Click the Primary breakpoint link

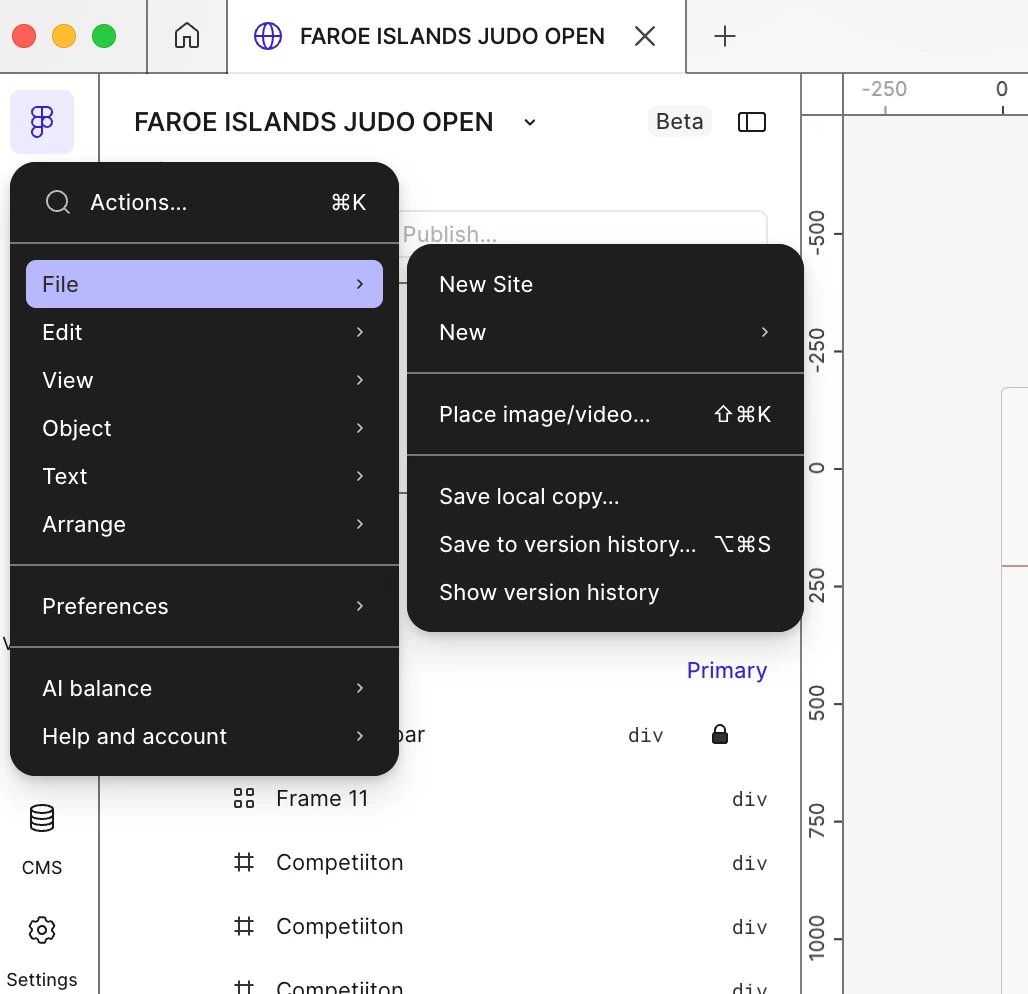(x=726, y=670)
